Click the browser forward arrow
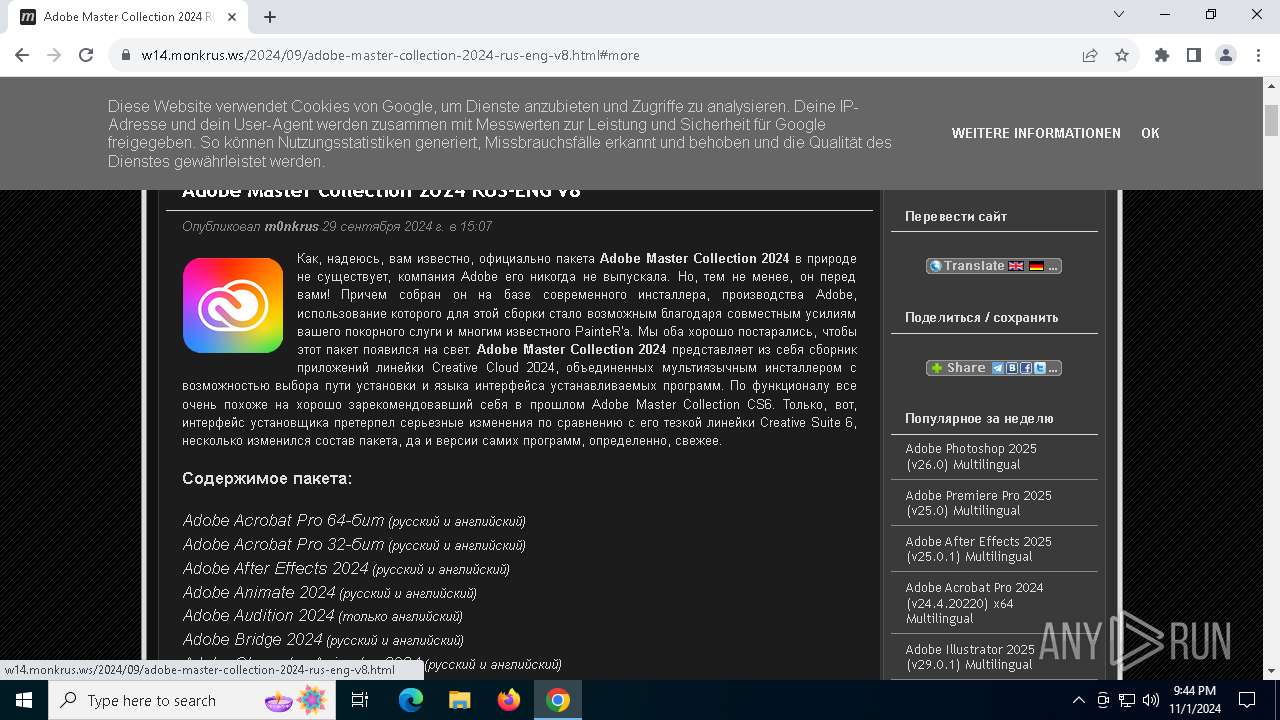The height and width of the screenshot is (720, 1280). click(54, 55)
